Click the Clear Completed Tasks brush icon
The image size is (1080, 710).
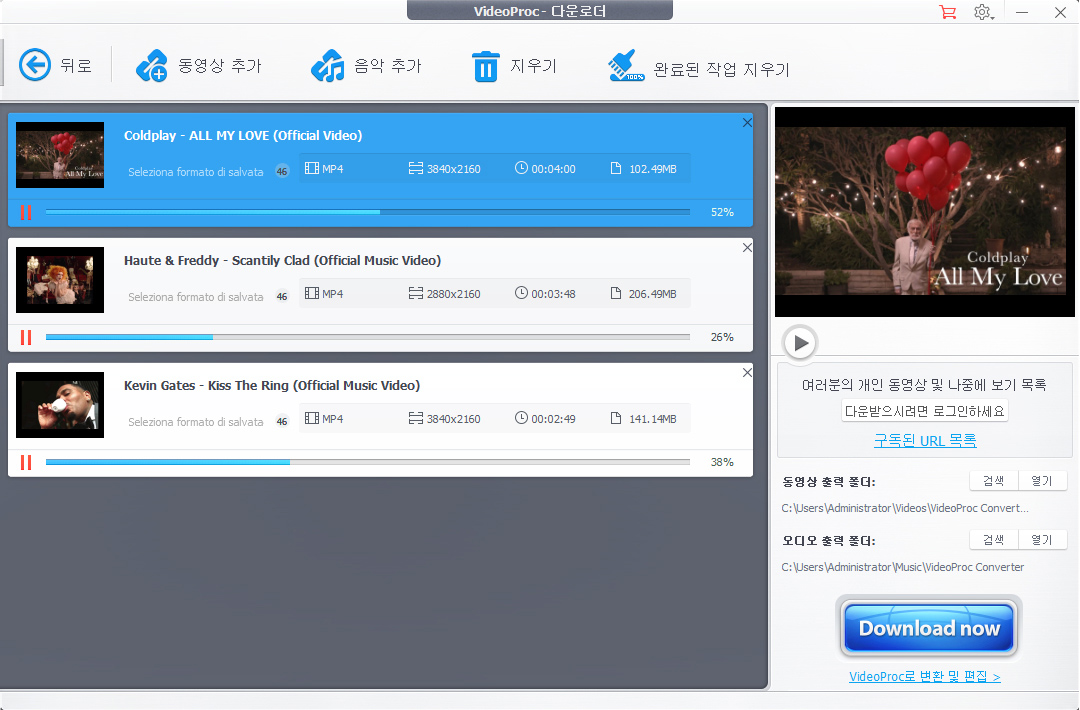point(626,67)
